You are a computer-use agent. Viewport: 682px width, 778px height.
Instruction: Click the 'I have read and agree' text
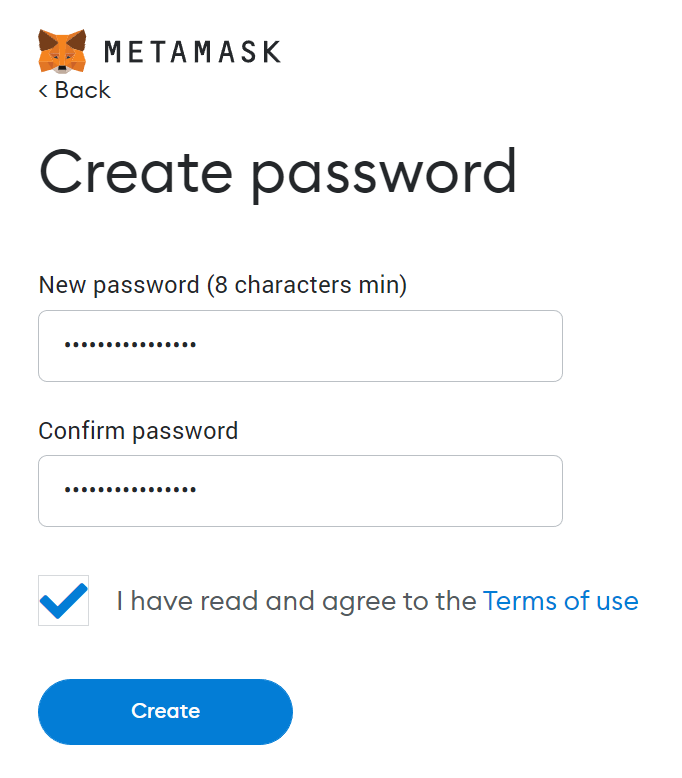tap(296, 601)
